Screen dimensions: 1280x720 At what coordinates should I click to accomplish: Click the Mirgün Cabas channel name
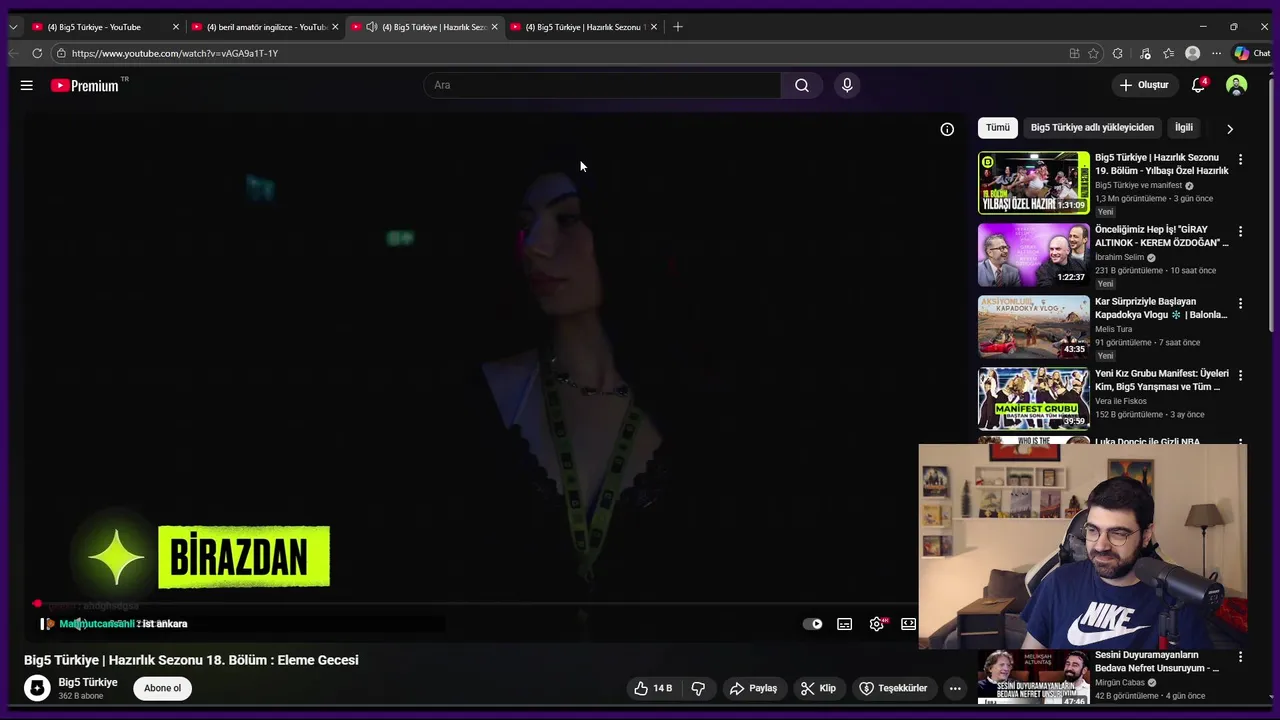(x=1120, y=683)
